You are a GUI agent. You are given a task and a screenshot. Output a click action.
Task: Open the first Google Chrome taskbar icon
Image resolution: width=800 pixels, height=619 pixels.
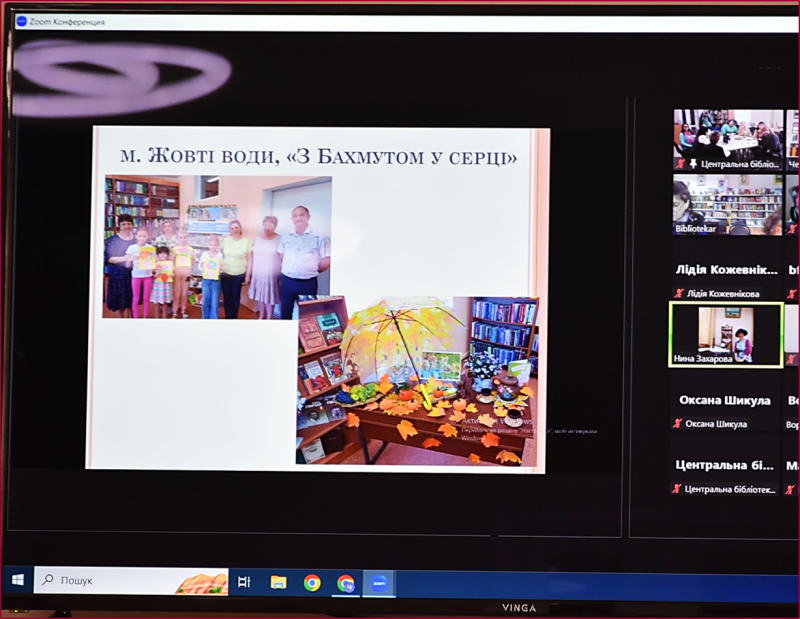point(312,582)
